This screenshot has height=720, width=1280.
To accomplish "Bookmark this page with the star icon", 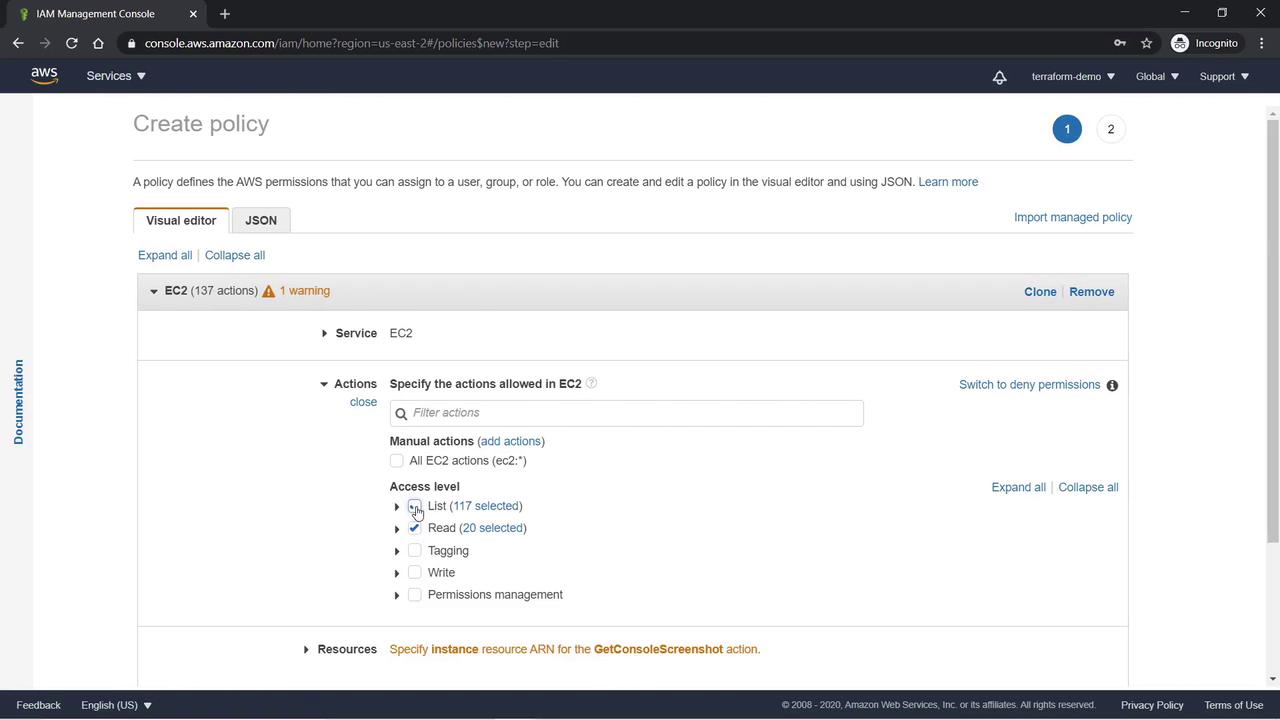I will [1147, 43].
